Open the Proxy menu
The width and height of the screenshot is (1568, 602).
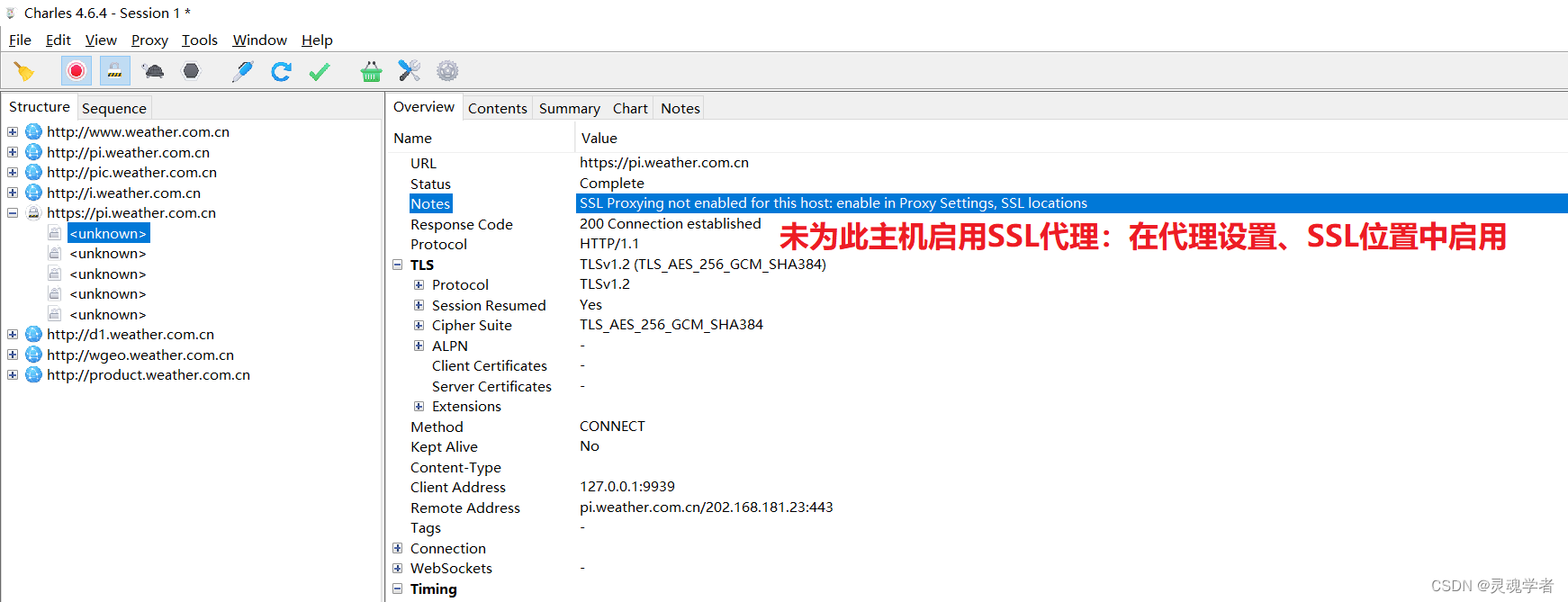pos(149,40)
